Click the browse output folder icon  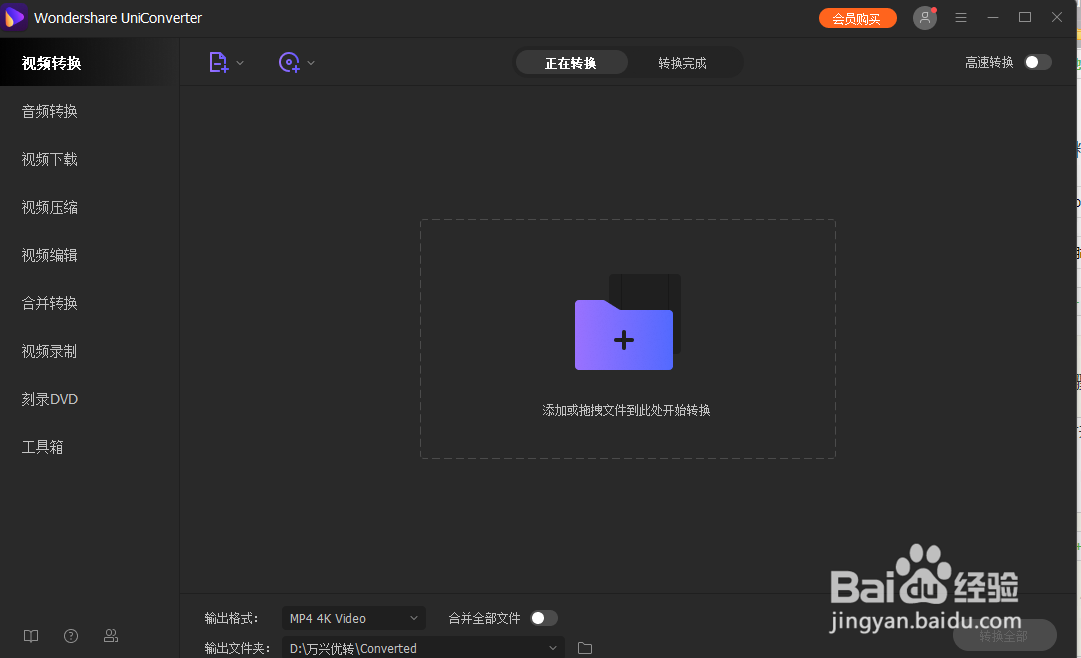point(585,647)
